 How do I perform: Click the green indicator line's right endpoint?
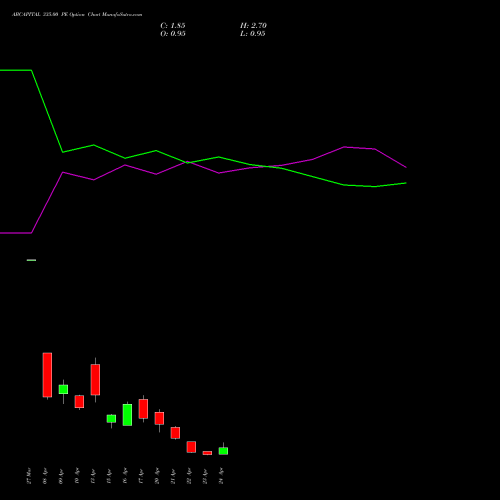406,183
